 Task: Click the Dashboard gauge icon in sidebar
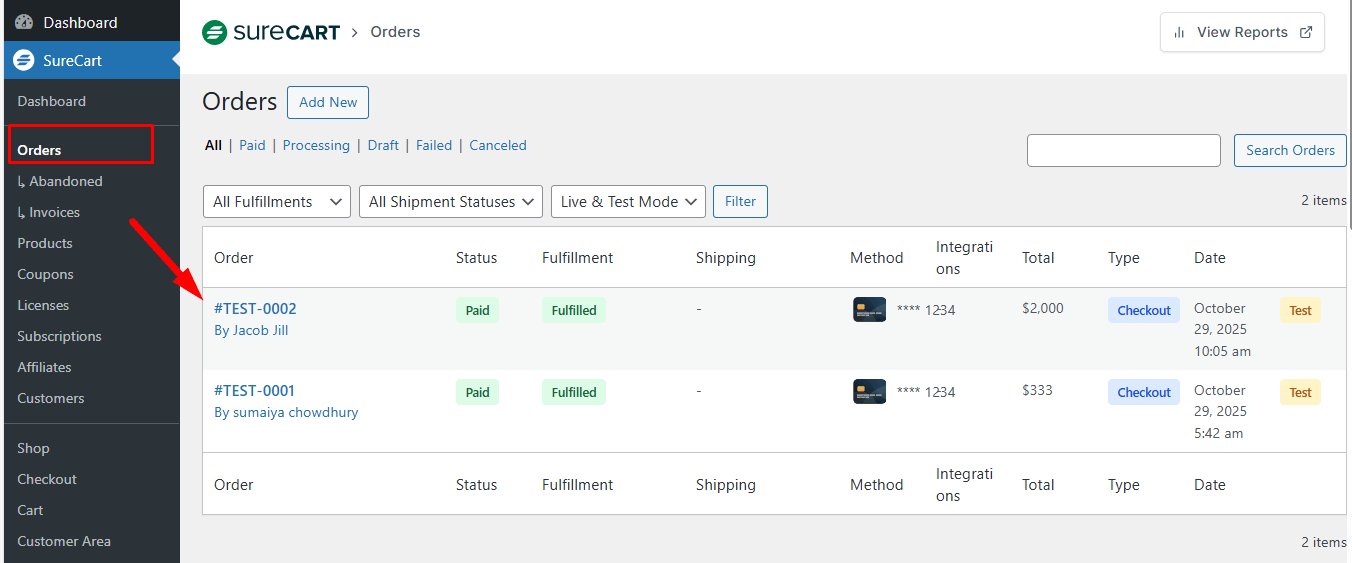24,22
